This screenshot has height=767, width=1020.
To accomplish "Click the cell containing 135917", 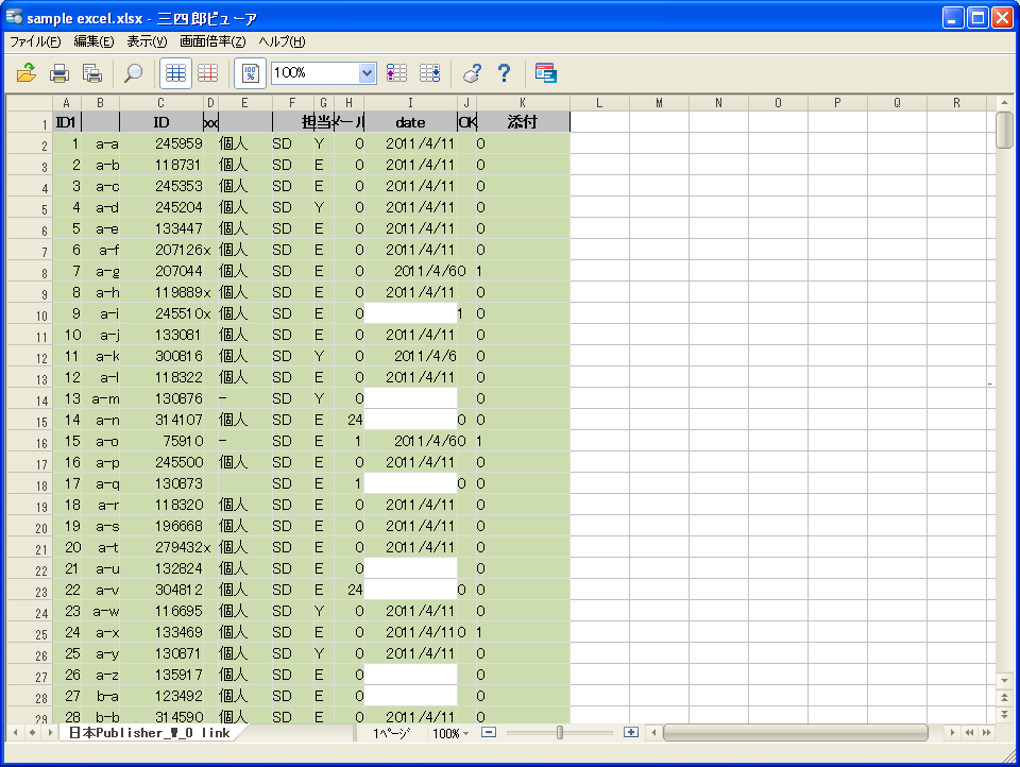I will click(161, 675).
